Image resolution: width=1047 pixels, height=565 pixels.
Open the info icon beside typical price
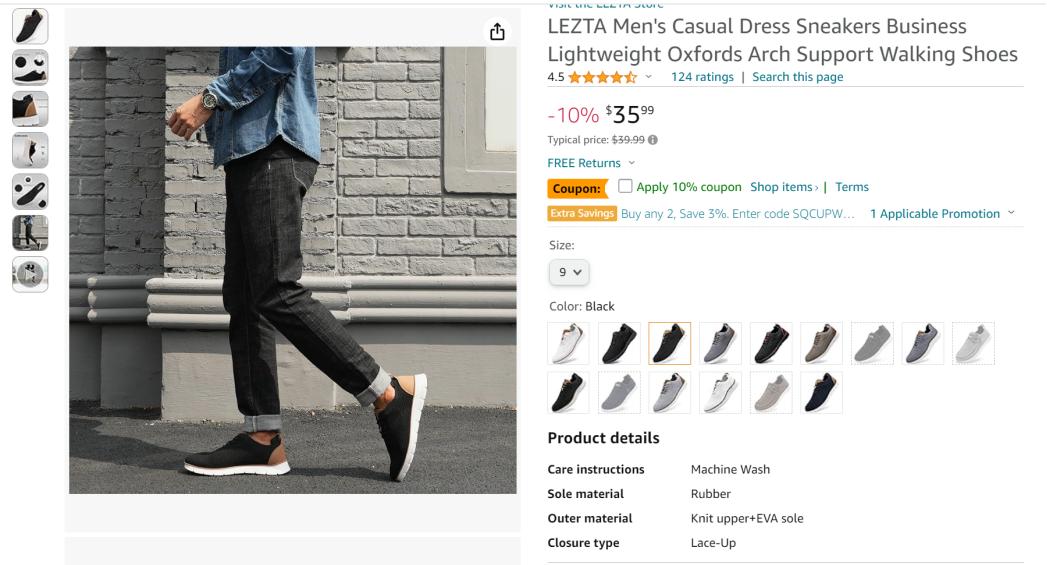(652, 140)
